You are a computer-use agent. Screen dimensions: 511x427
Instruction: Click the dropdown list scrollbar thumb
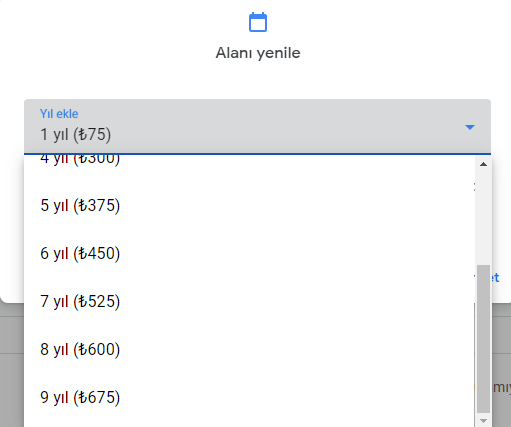pyautogui.click(x=483, y=339)
